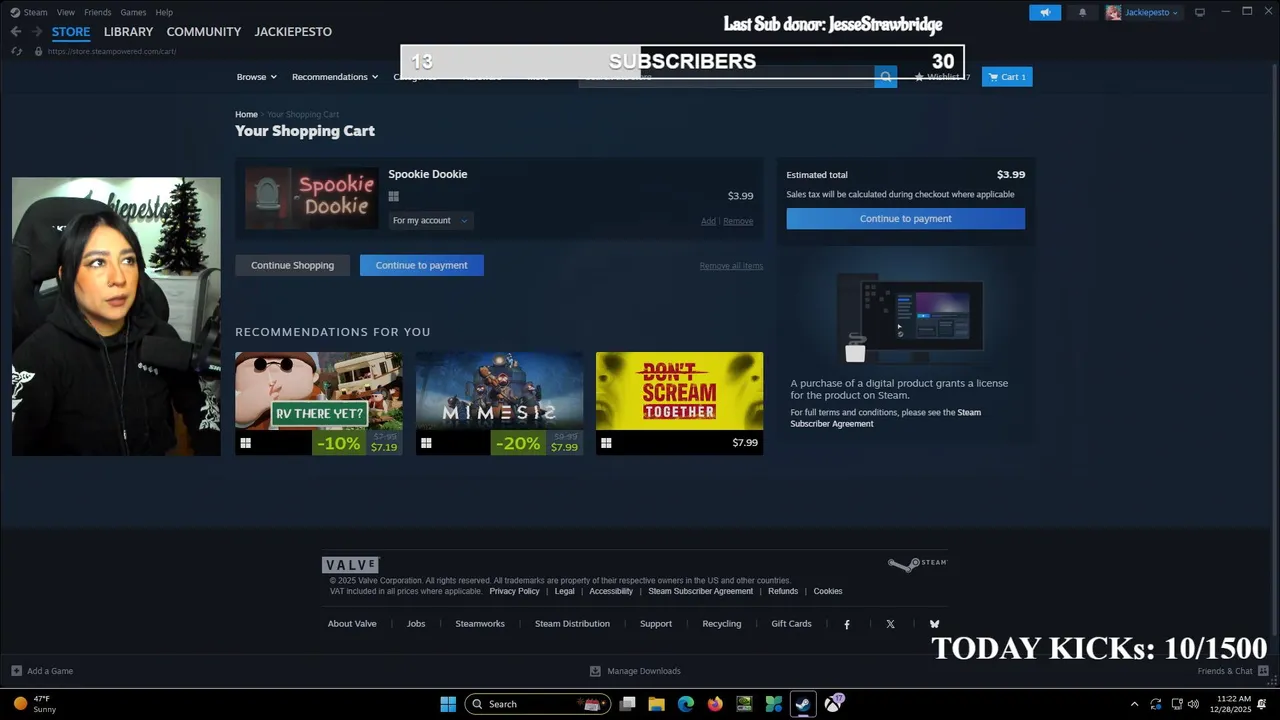Open the Bluesky butterfly icon link
Screen dimensions: 1280x720
934,624
